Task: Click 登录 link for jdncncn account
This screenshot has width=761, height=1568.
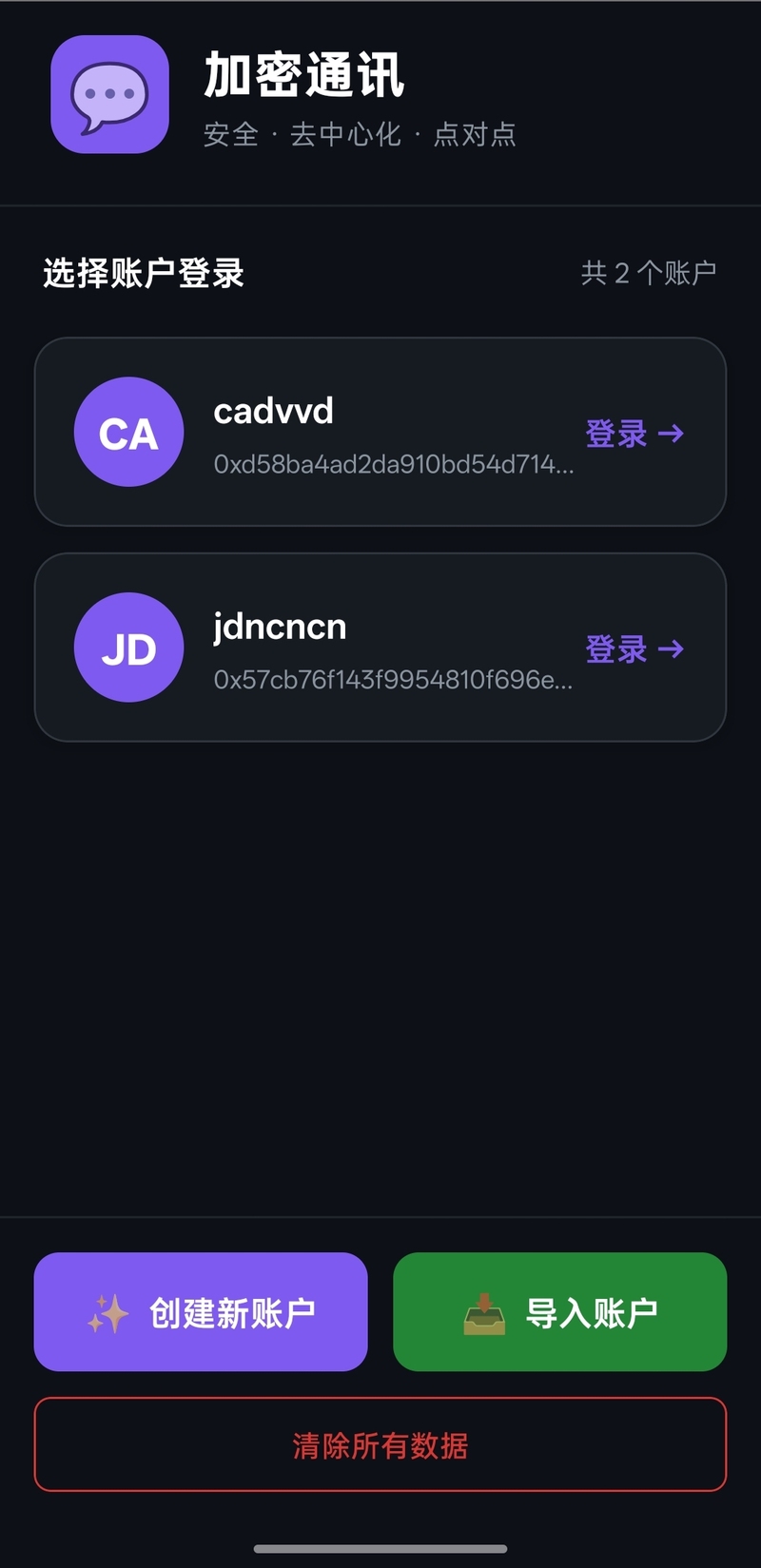Action: coord(634,649)
